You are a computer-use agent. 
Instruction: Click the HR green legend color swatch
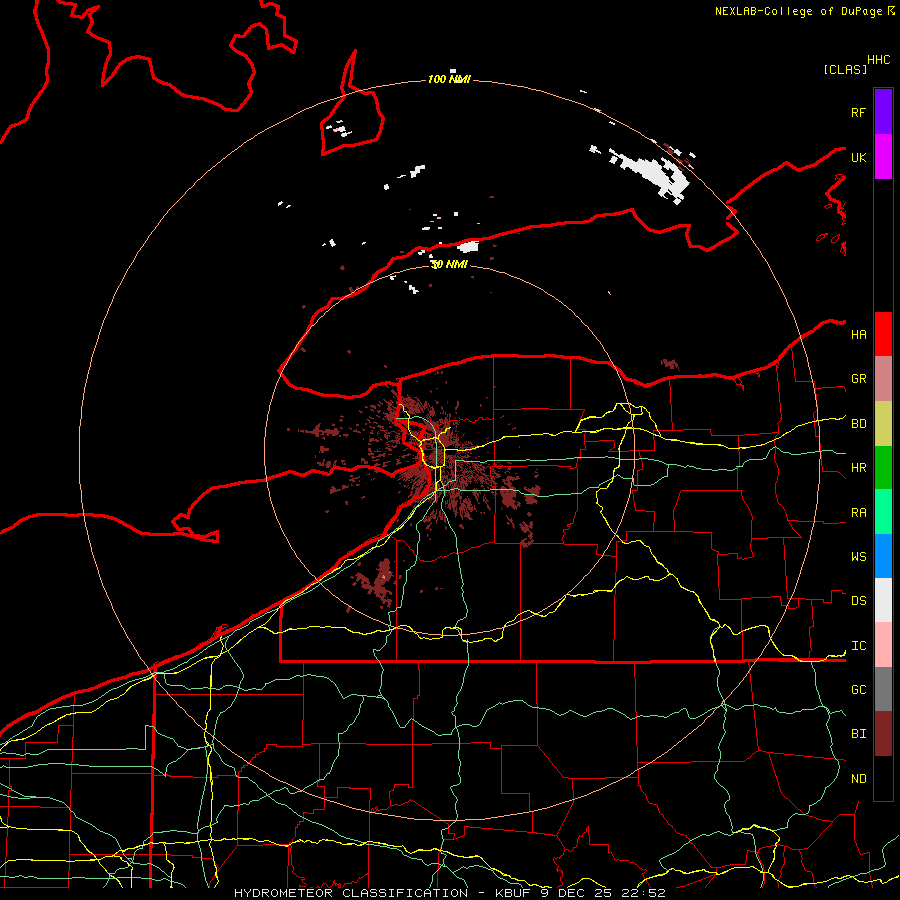point(883,468)
